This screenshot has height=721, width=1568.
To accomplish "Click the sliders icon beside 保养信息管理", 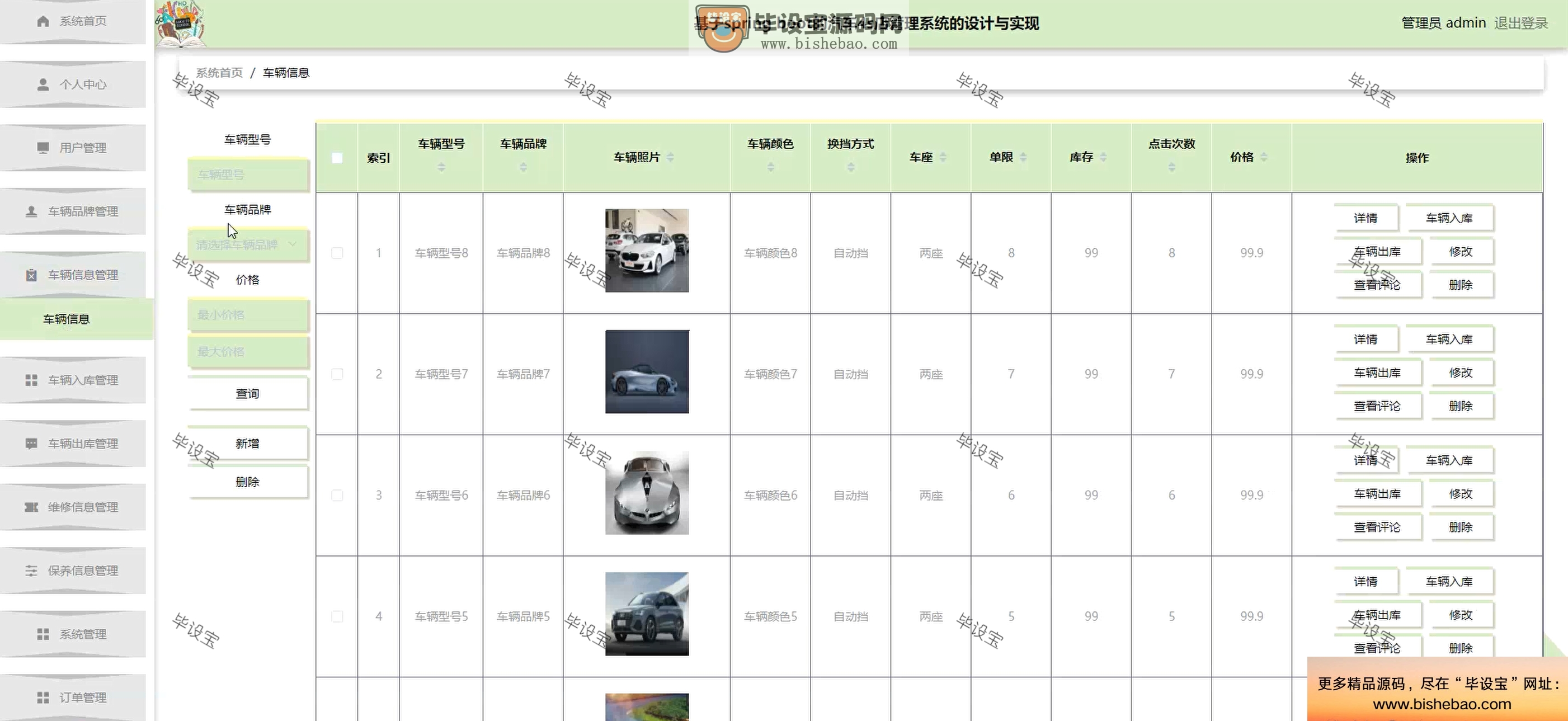I will [x=32, y=571].
